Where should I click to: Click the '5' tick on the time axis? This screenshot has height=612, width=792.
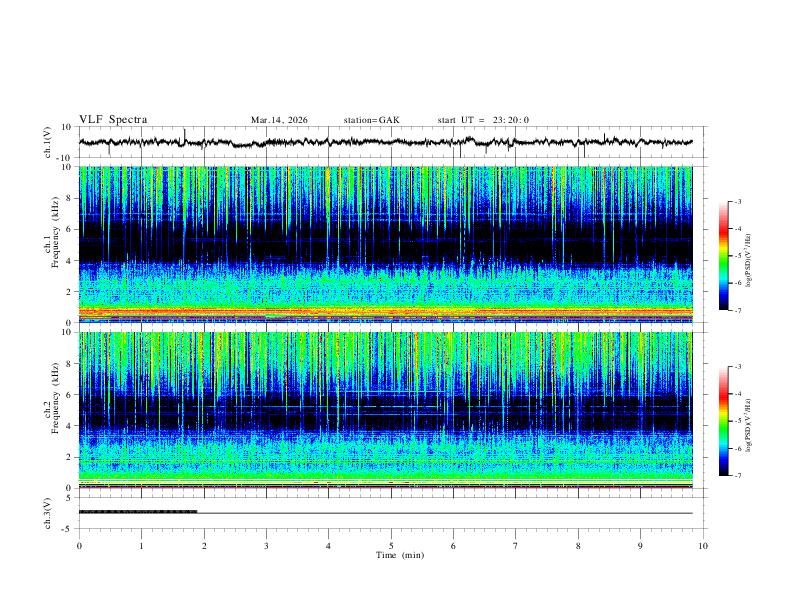coord(391,546)
